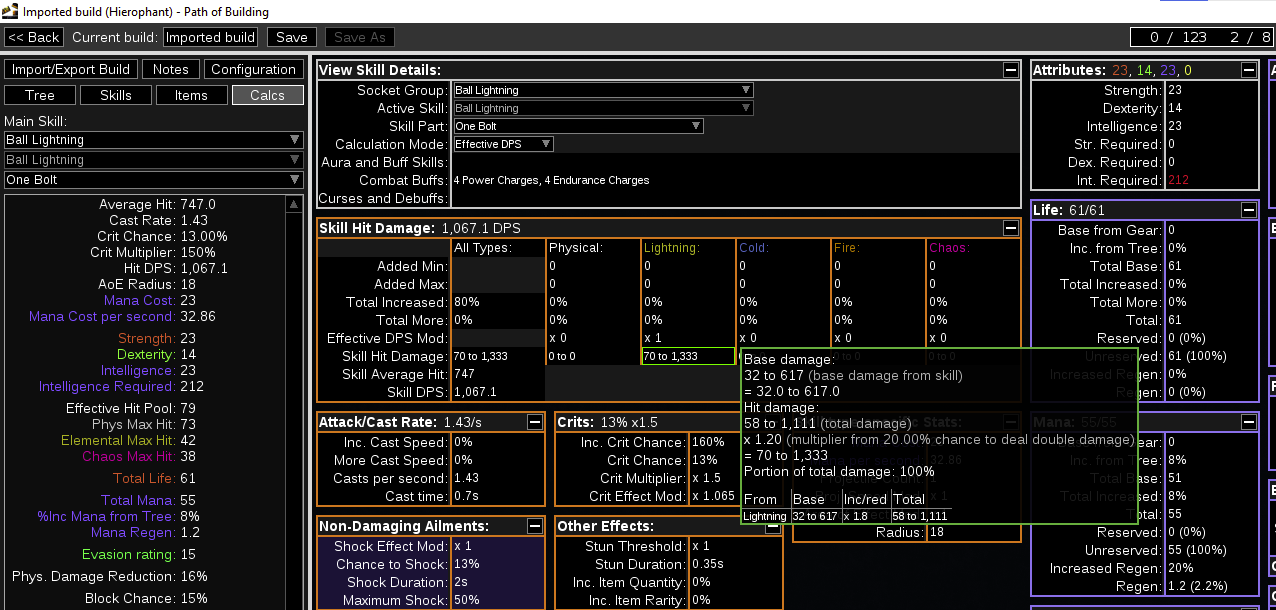Image resolution: width=1276 pixels, height=610 pixels.
Task: Open the sidebar One Bolt skill part dropdown
Action: coord(153,180)
